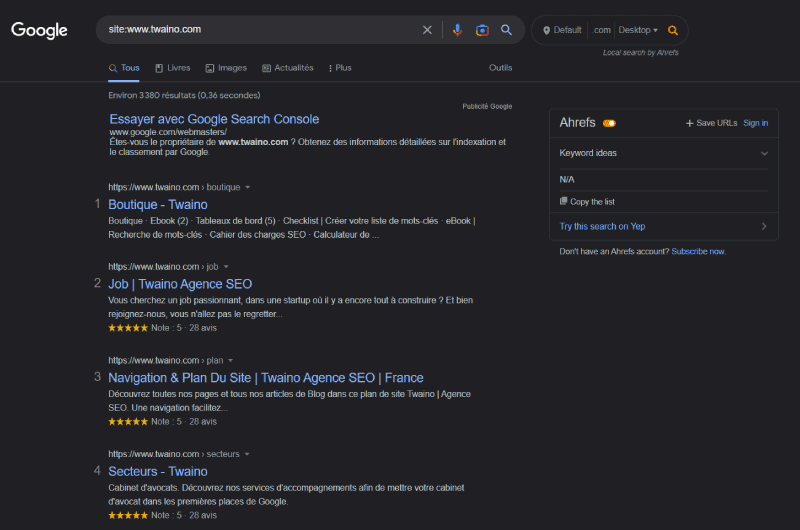The image size is (800, 530).
Task: Open Job | Twaino Agence SEO result
Action: (180, 284)
